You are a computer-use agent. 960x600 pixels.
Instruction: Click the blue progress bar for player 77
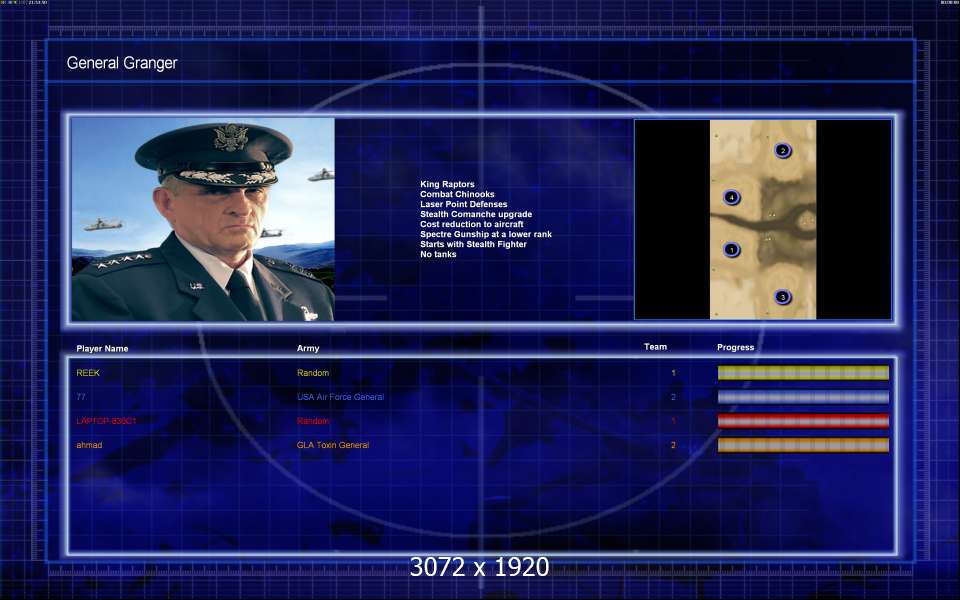803,397
